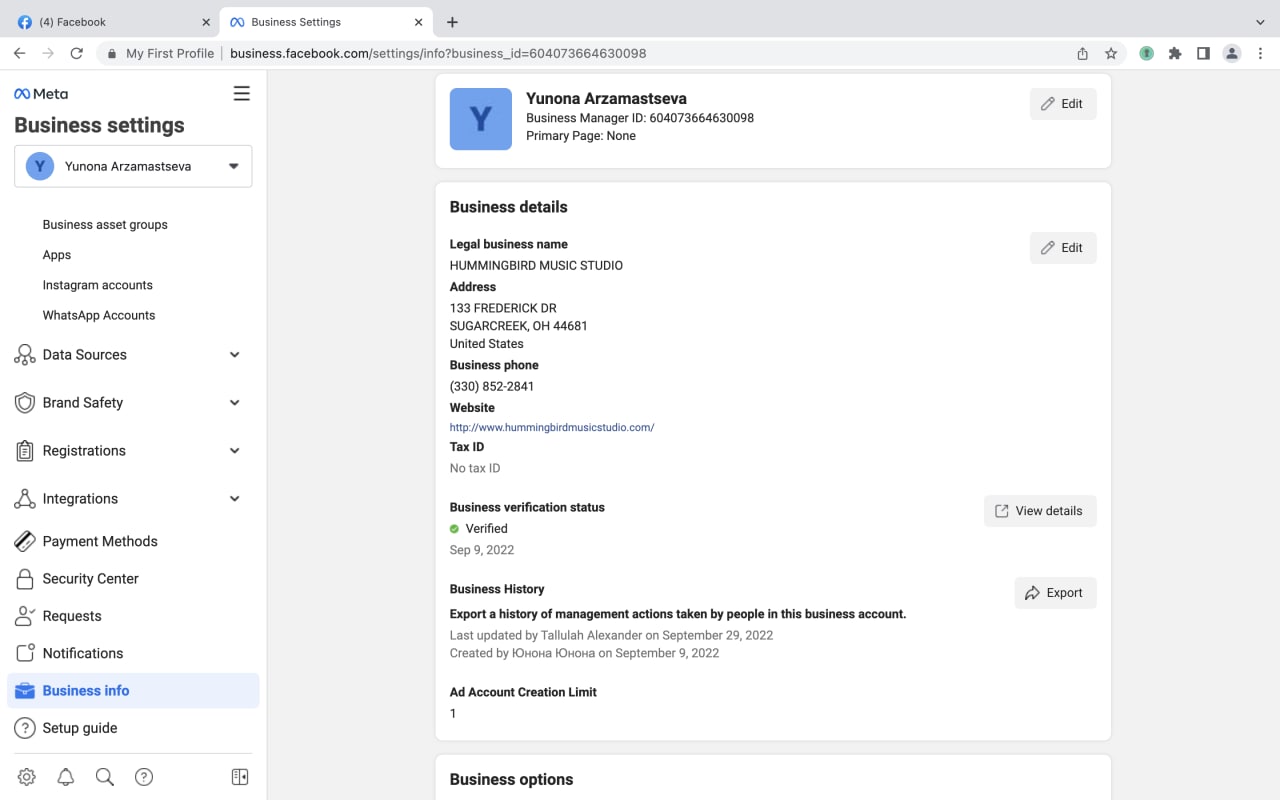
Task: Click the search magnifier at sidebar bottom
Action: coord(104,777)
